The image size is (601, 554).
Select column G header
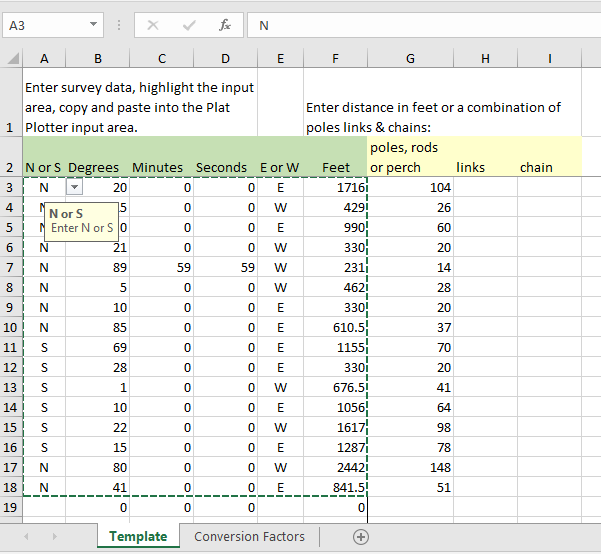pos(410,59)
